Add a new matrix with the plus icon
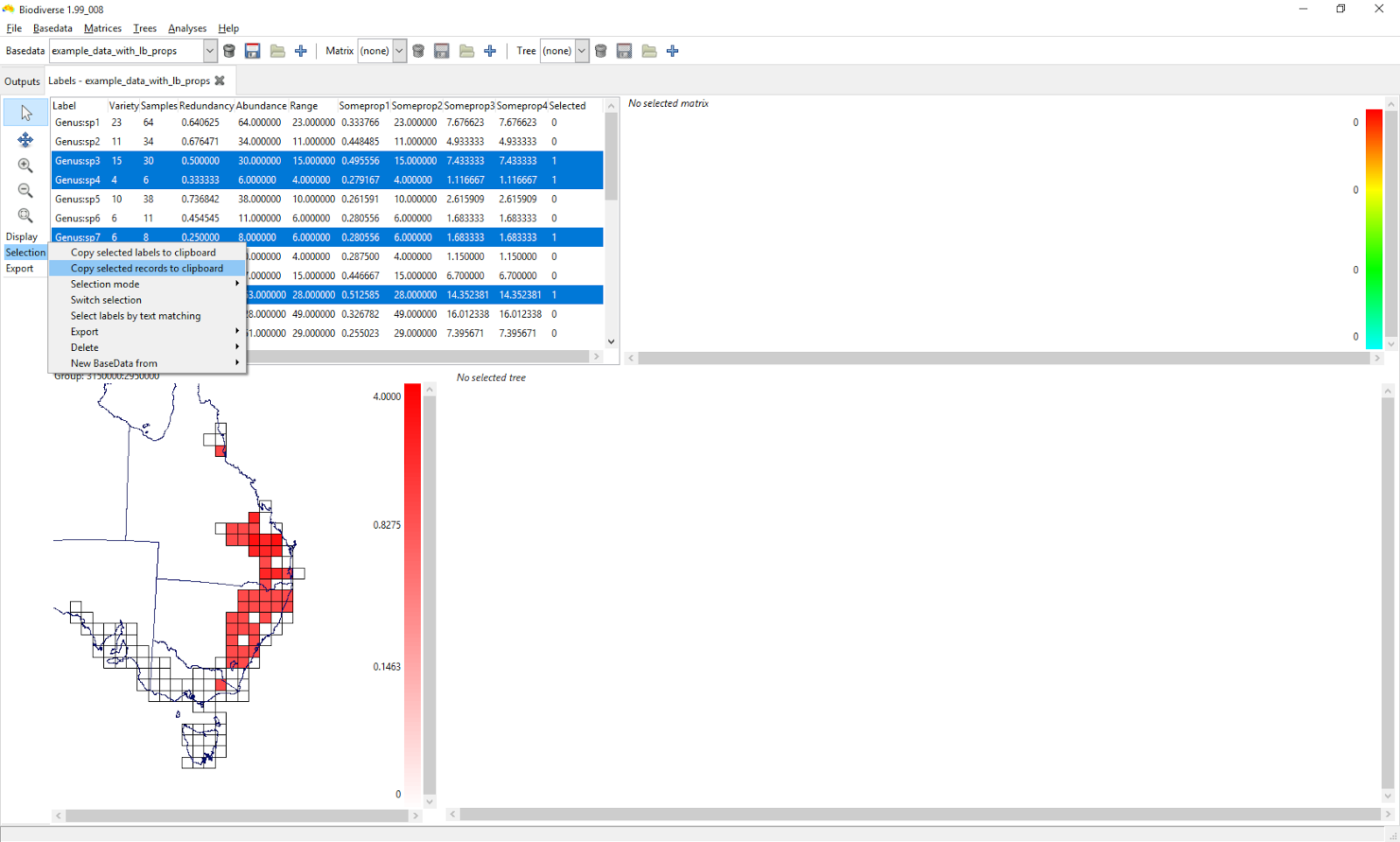Image resolution: width=1400 pixels, height=842 pixels. click(x=490, y=51)
